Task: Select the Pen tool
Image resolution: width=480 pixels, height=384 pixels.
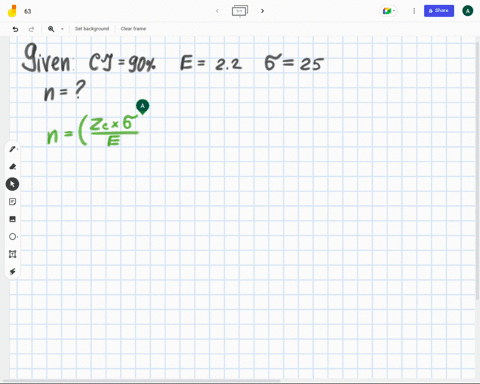Action: 13,149
